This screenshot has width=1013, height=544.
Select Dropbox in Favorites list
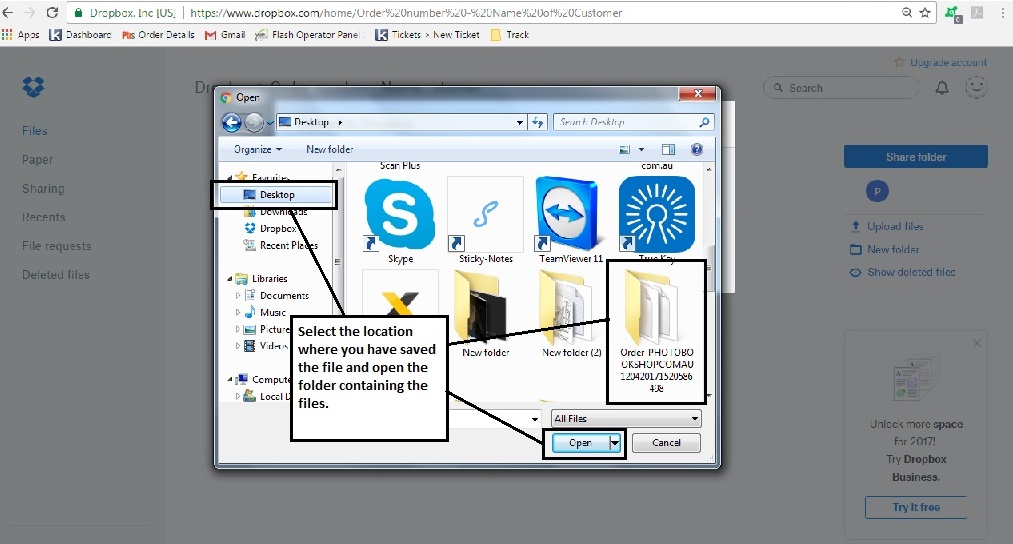pos(270,228)
